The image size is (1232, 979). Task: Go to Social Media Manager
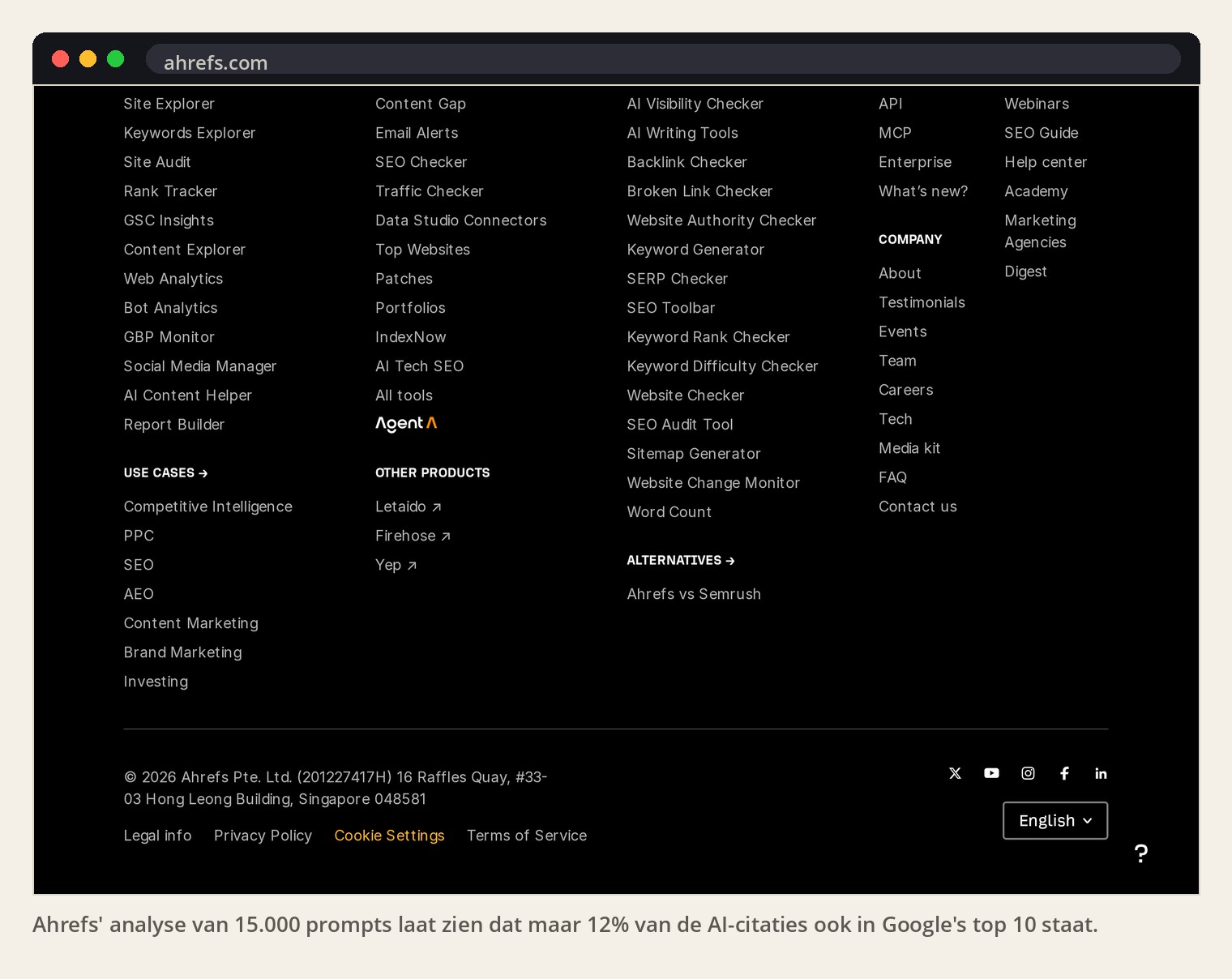point(200,366)
